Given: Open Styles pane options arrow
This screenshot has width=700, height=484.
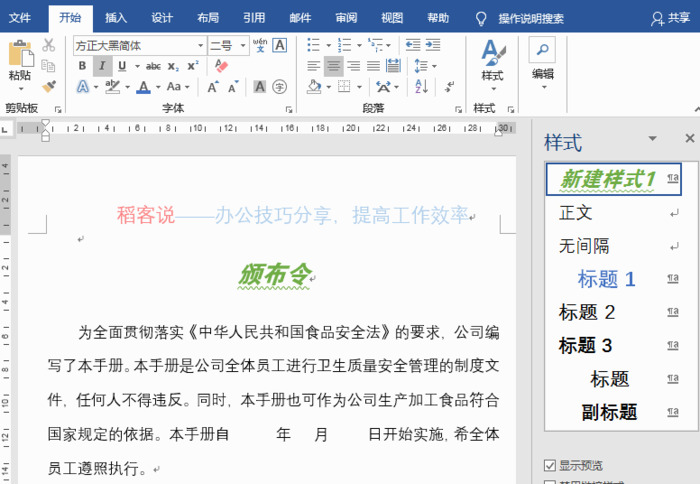Looking at the screenshot, I should [652, 138].
